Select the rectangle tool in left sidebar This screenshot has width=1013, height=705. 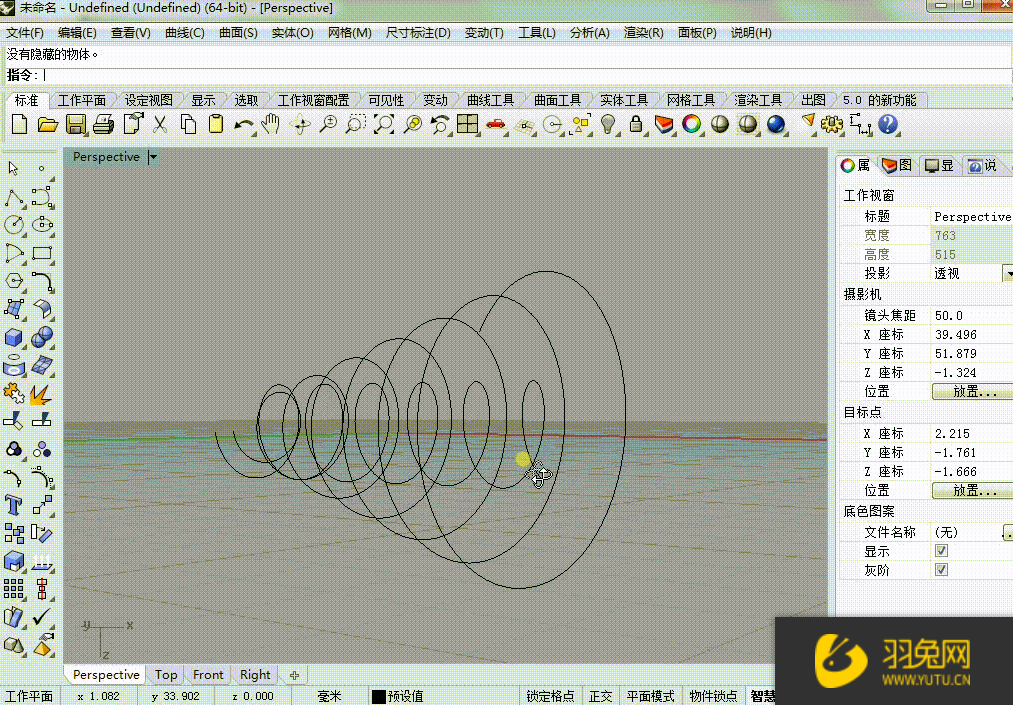pyautogui.click(x=42, y=253)
